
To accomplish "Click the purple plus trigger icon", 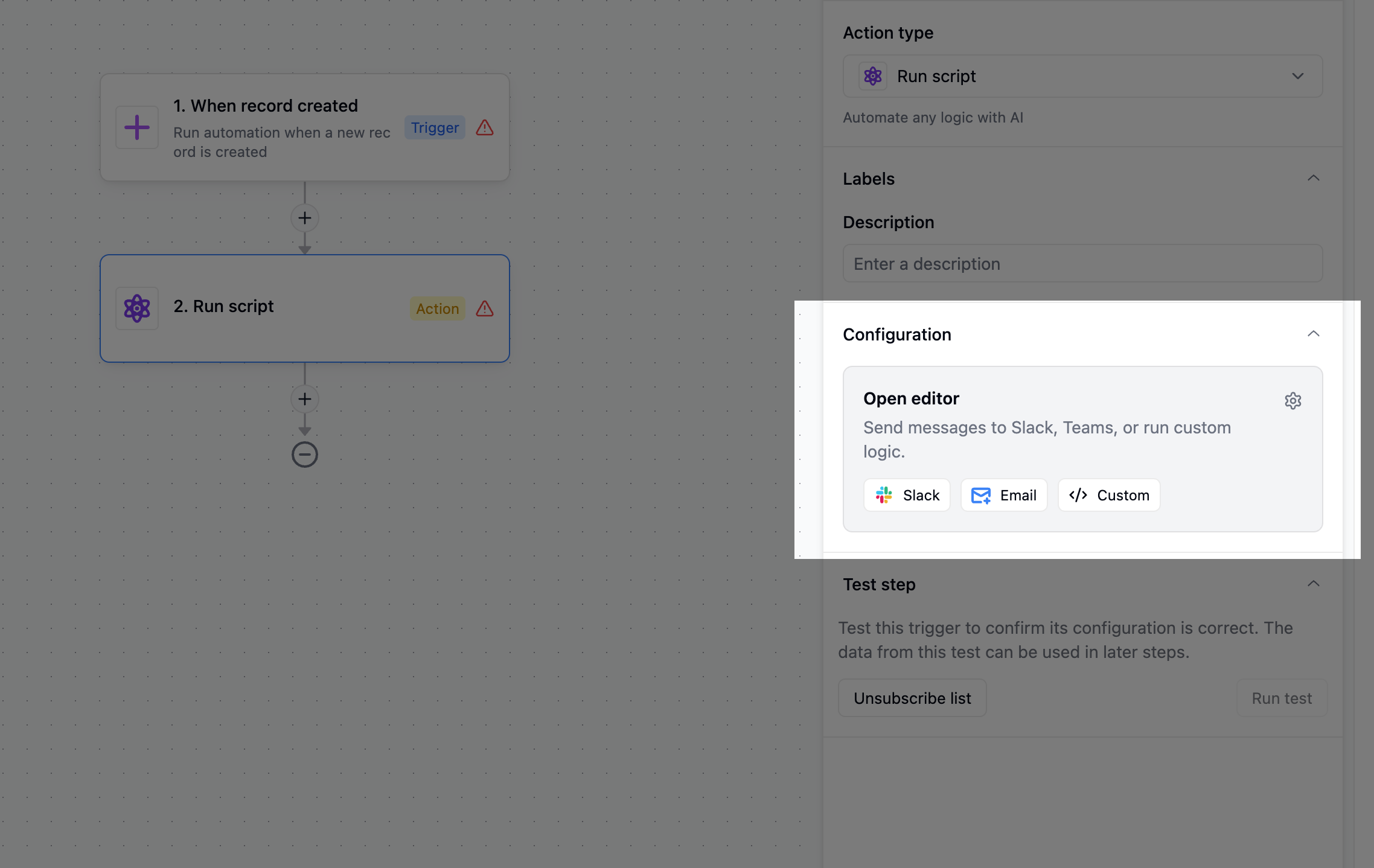I will point(137,127).
